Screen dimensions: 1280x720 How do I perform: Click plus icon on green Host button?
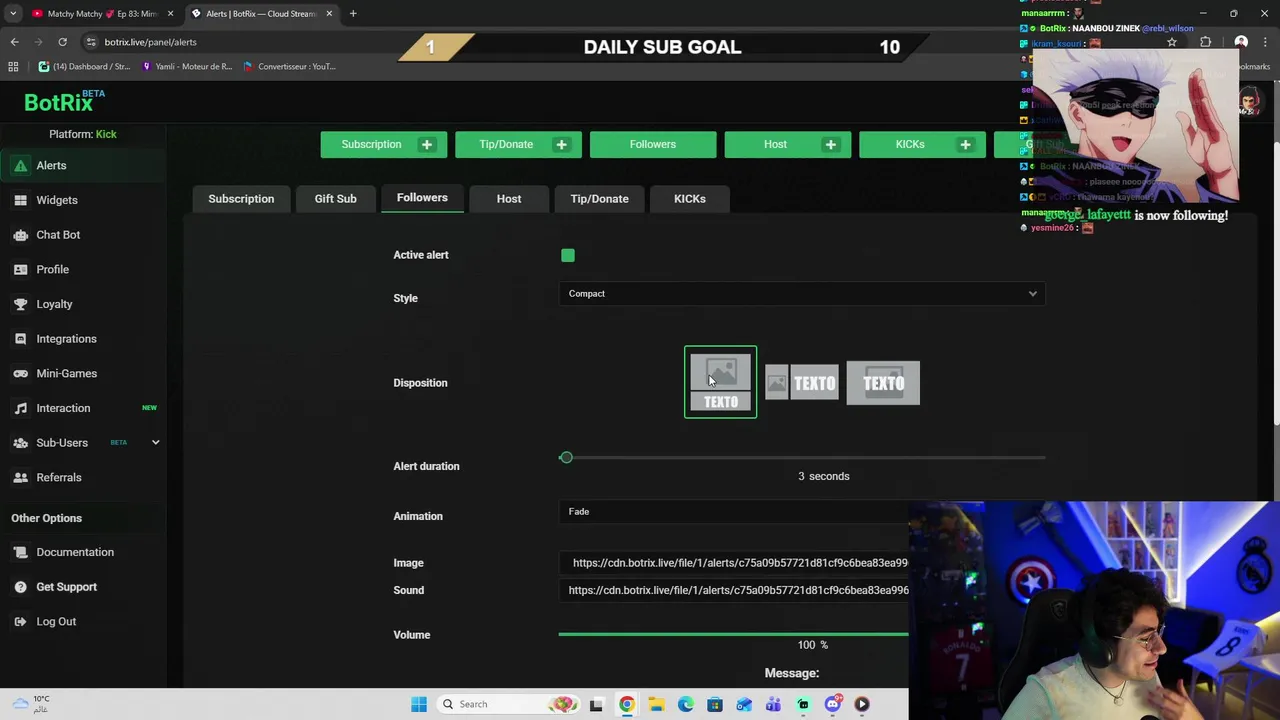tap(831, 145)
